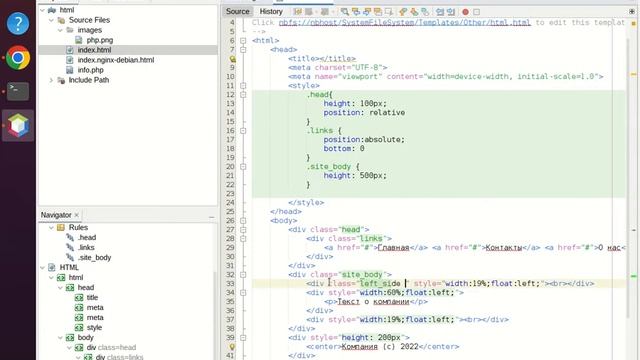Fold the head tag at line 7
This screenshot has height=360, width=640.
point(243,49)
